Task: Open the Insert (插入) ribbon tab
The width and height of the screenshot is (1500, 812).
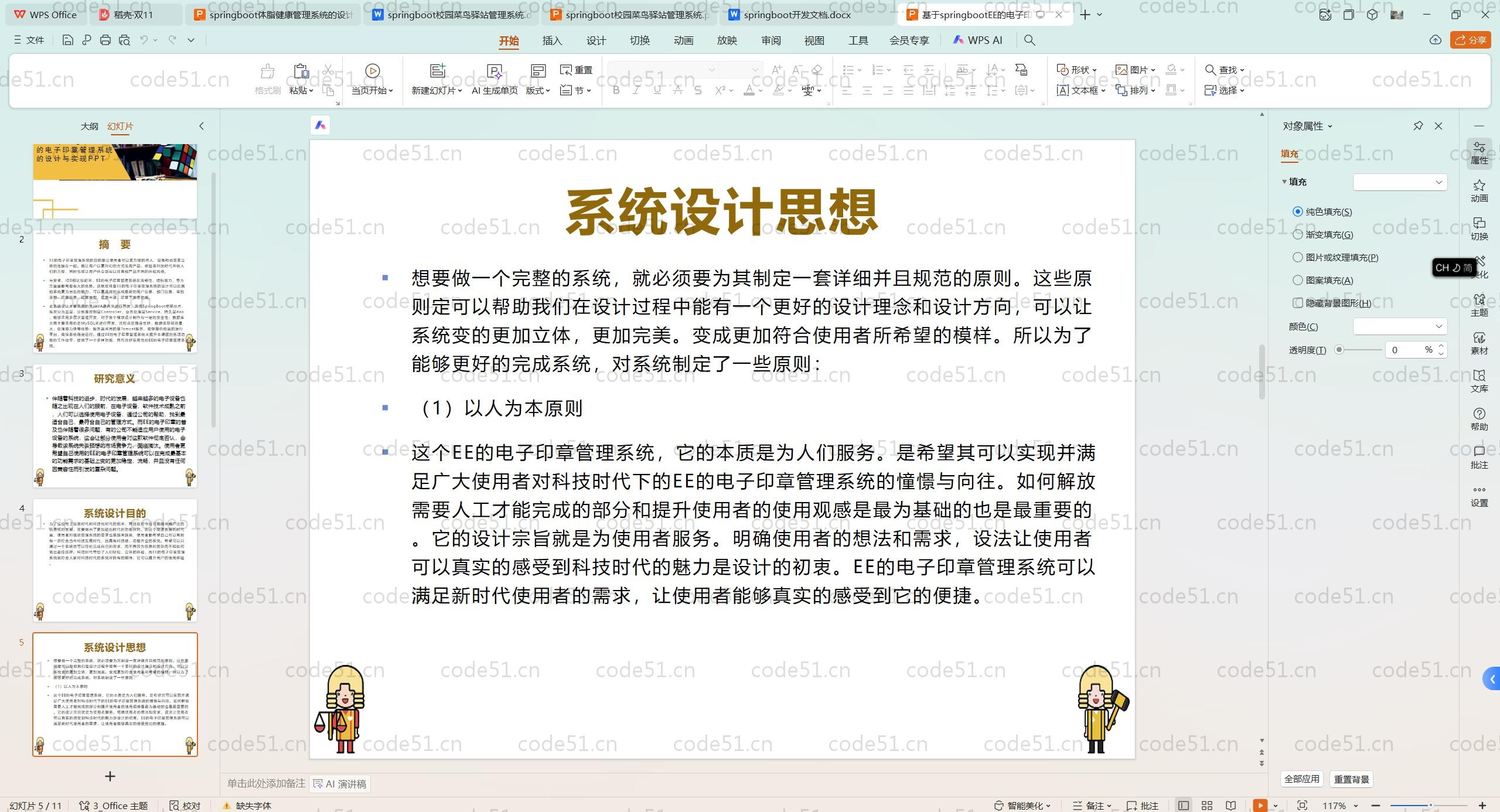Action: pos(552,40)
